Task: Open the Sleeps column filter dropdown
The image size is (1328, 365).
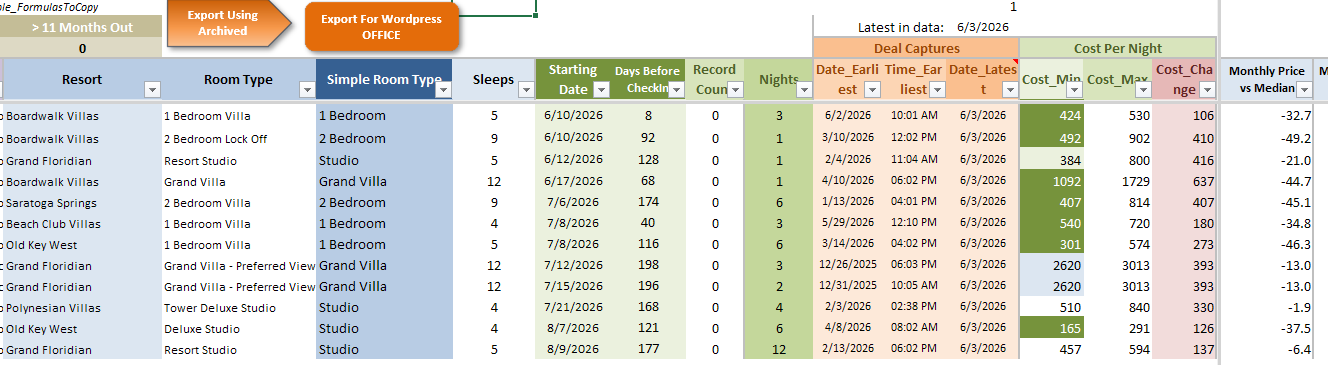Action: point(525,89)
